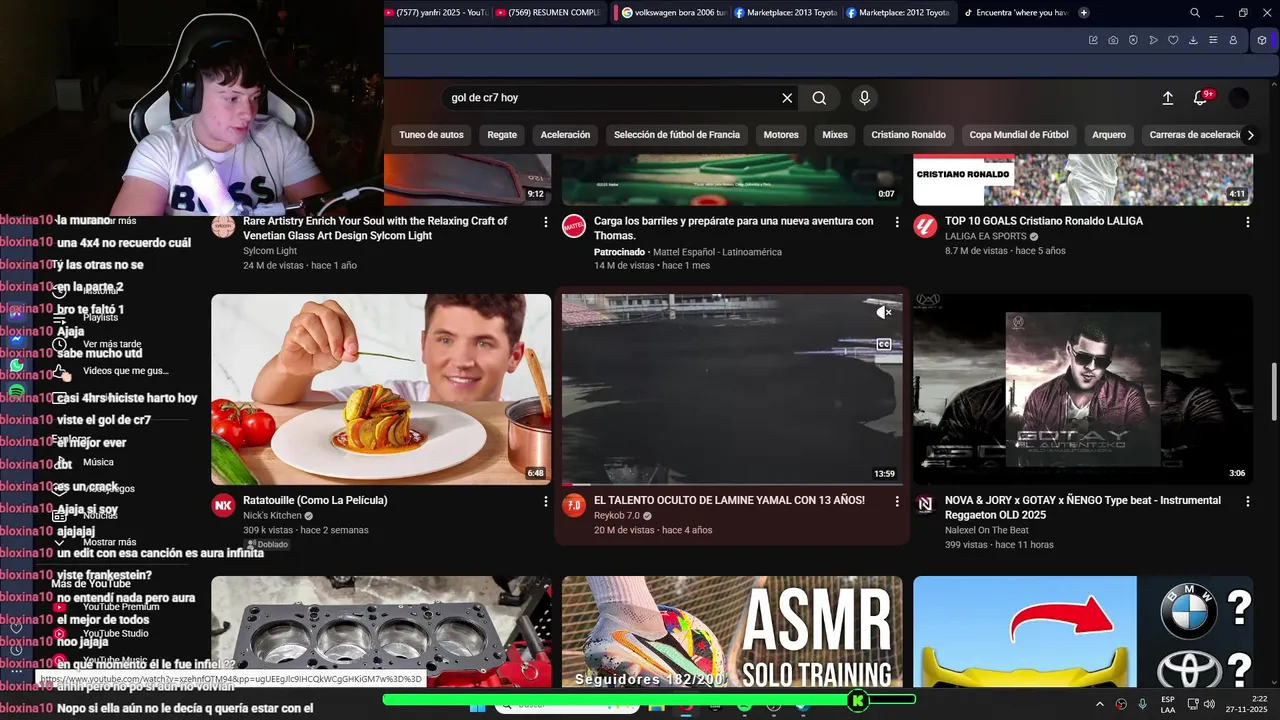This screenshot has height=720, width=1280.
Task: Click the browser send/flow arrow icon
Action: pyautogui.click(x=1153, y=40)
